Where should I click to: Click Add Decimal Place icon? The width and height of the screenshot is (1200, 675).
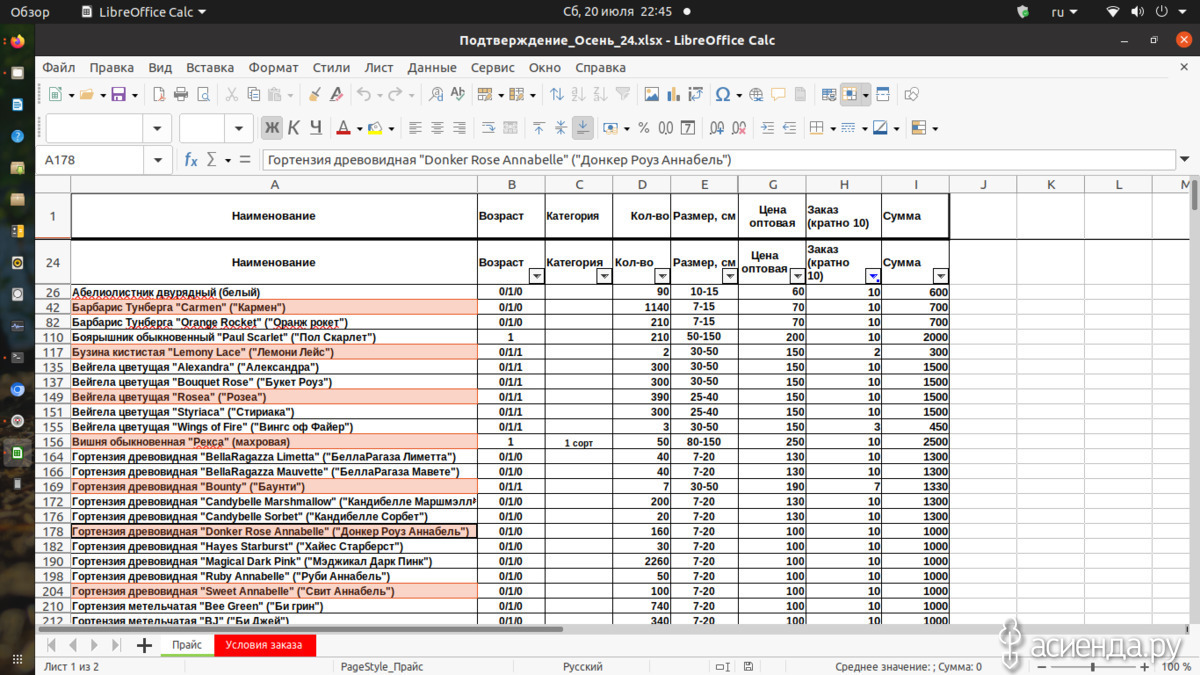pyautogui.click(x=716, y=128)
